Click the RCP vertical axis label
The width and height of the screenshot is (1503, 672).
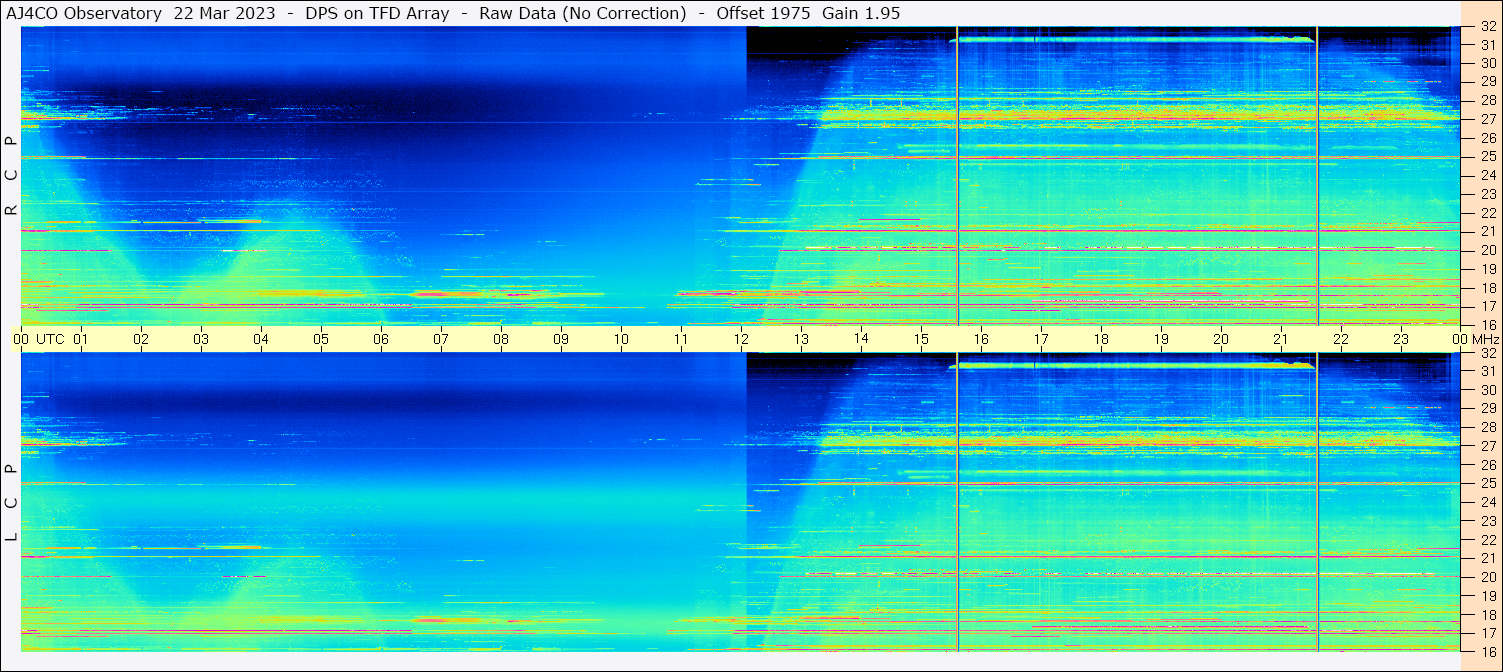pos(11,176)
